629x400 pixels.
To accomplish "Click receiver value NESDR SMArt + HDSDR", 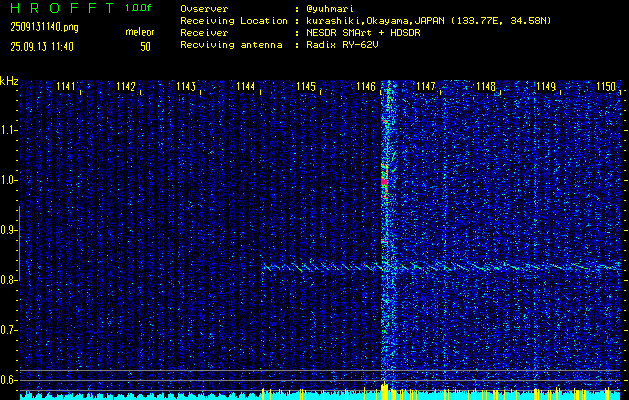I will [x=363, y=33].
